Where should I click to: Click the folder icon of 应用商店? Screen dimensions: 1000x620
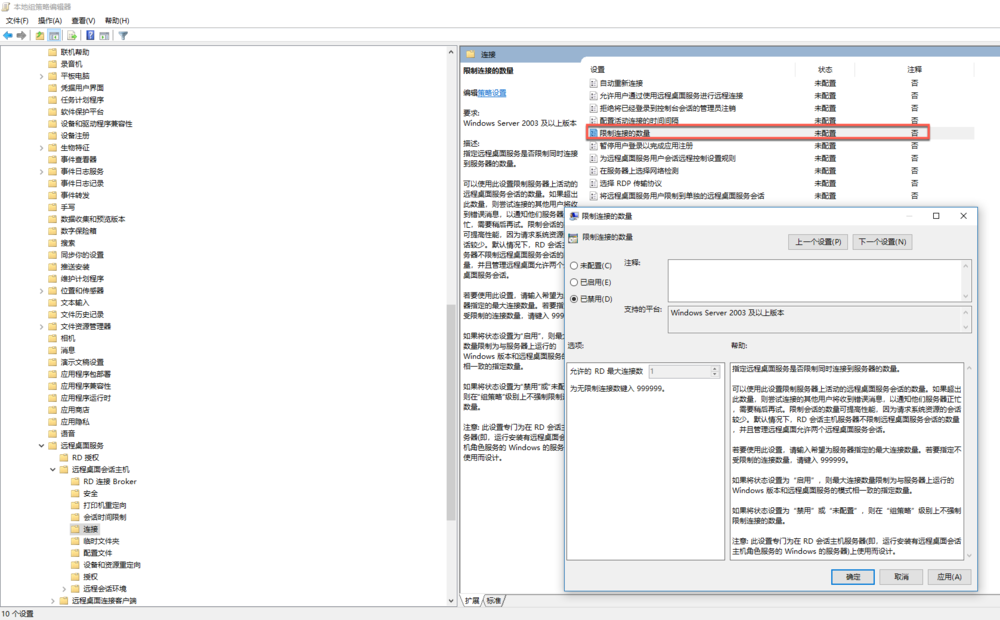click(52, 410)
